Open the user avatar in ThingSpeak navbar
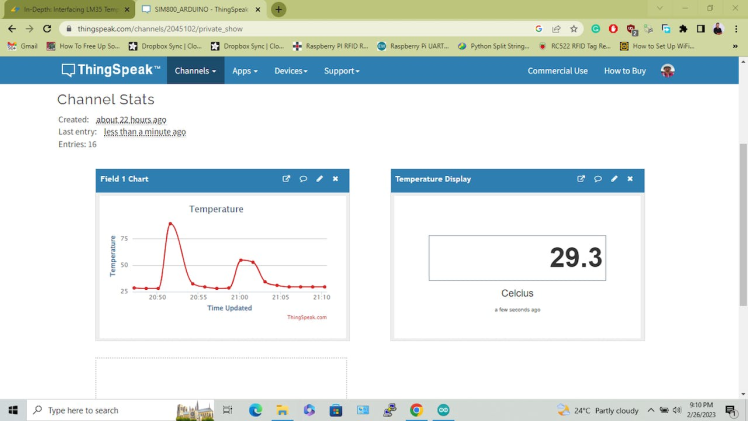Viewport: 748px width, 421px height. pos(668,71)
